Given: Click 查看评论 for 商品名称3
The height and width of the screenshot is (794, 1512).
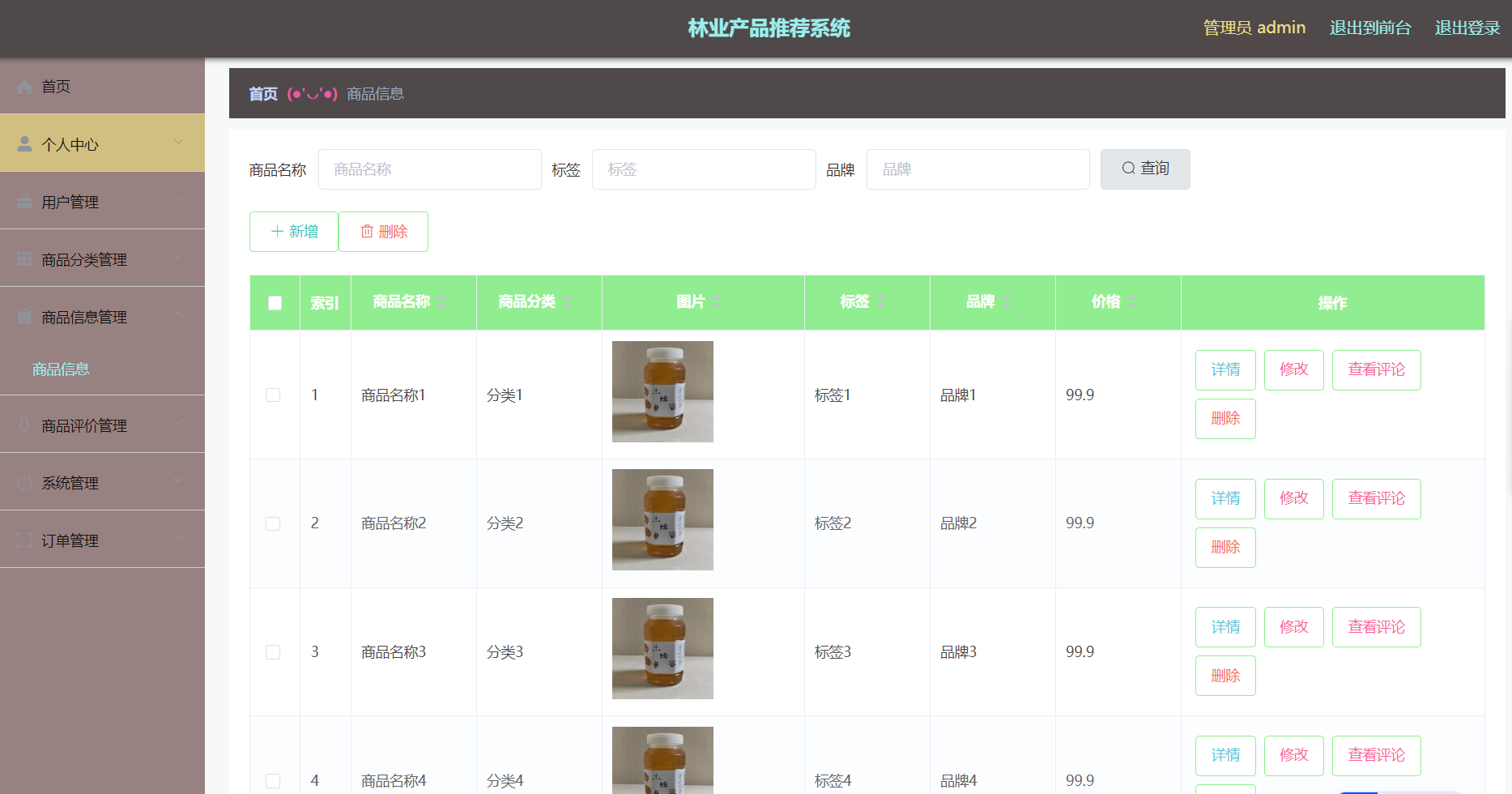Looking at the screenshot, I should coord(1377,627).
